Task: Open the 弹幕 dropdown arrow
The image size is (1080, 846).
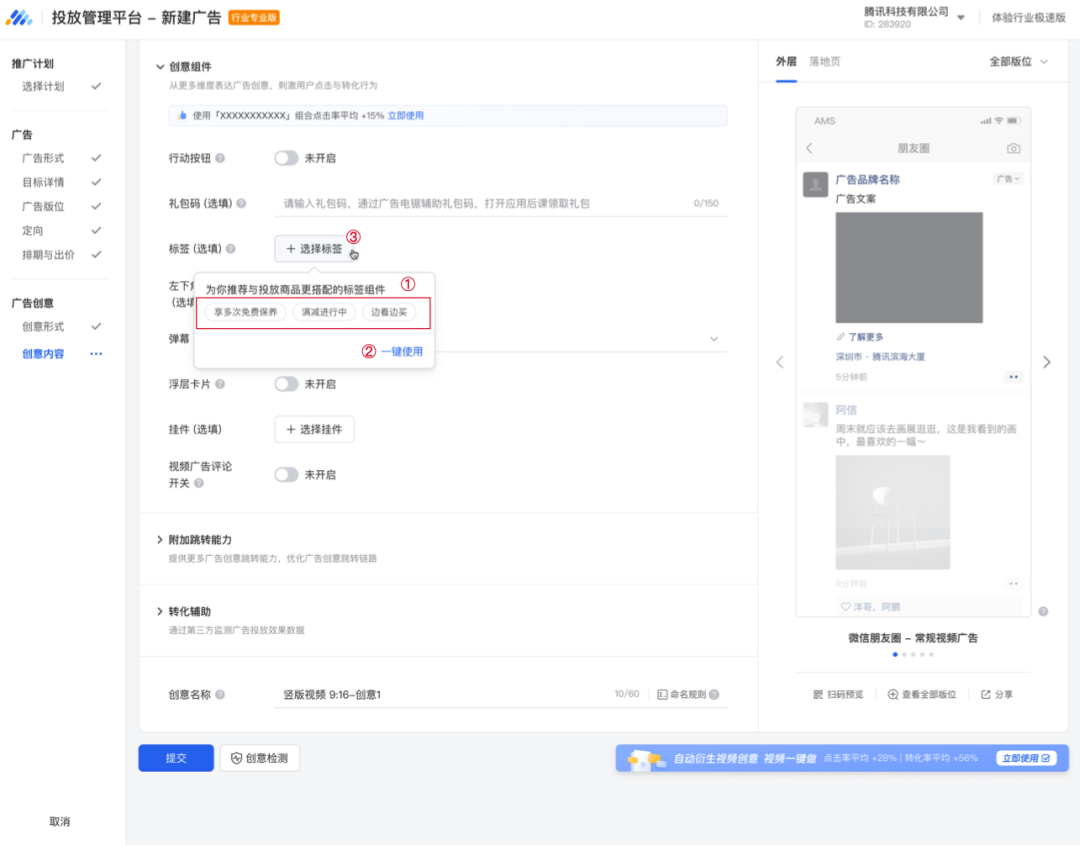Action: [x=714, y=339]
